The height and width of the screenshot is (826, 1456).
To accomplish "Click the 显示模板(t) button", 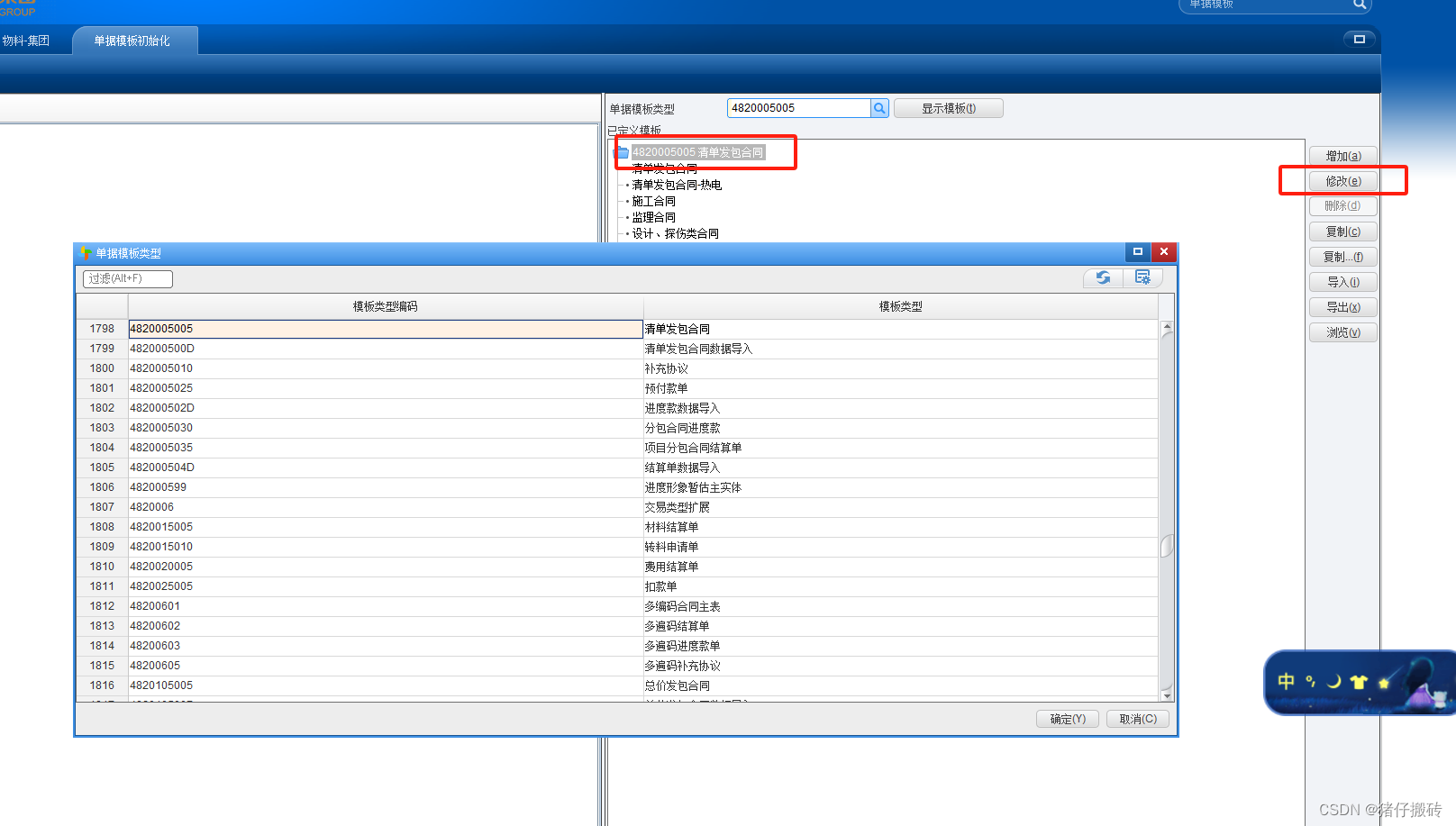I will point(948,107).
